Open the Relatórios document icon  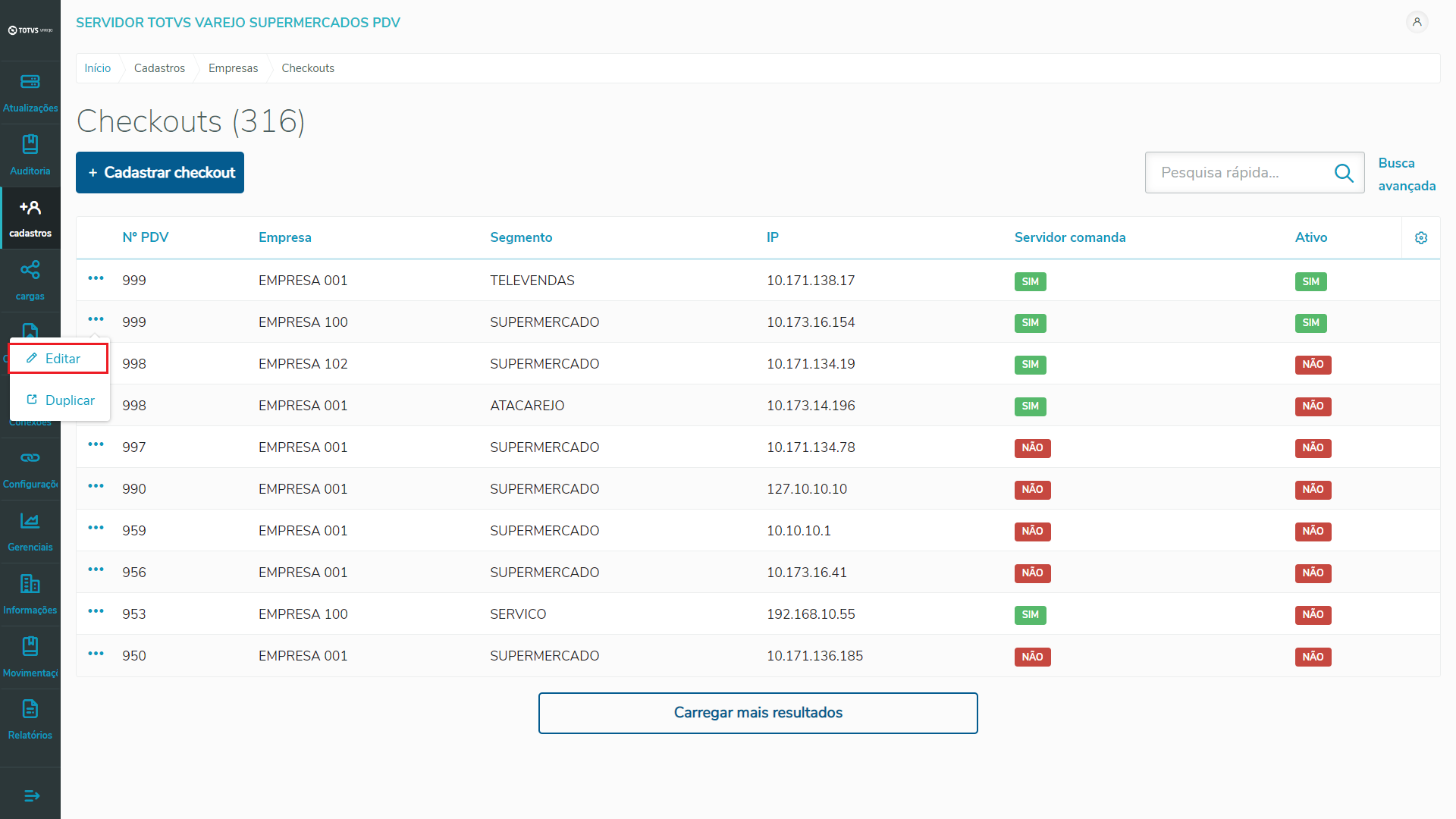(30, 710)
